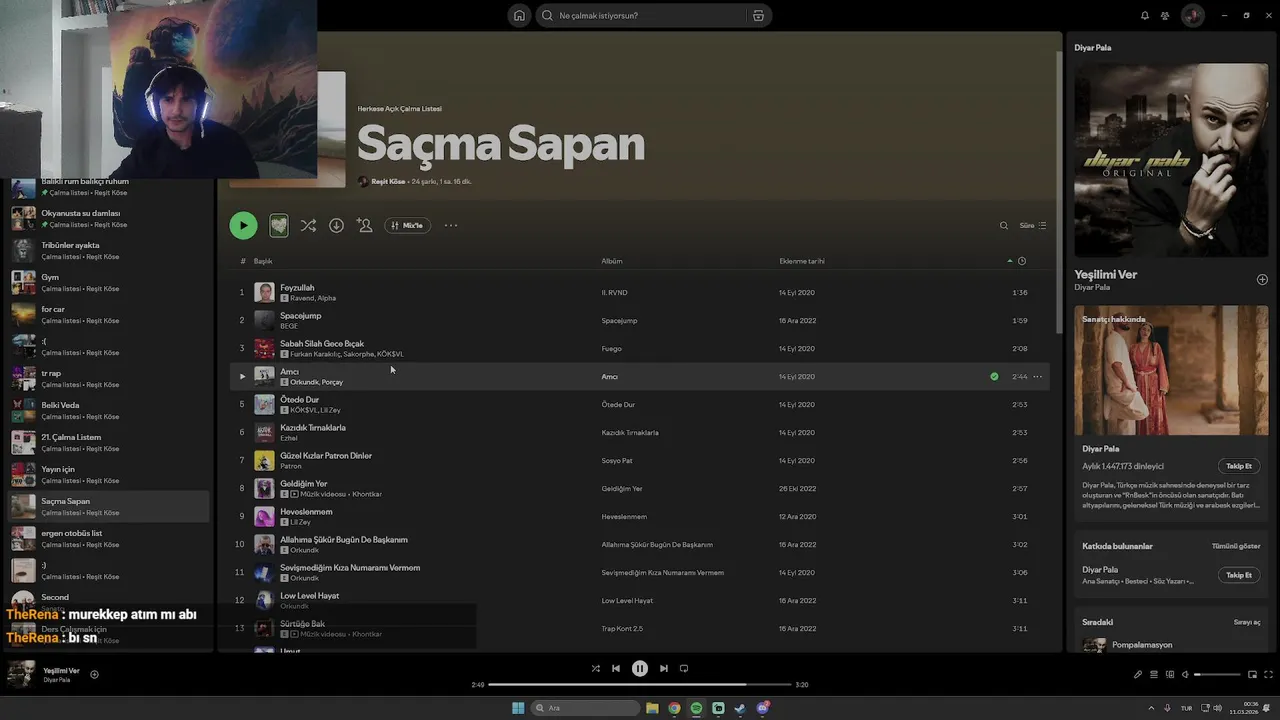This screenshot has width=1280, height=720.
Task: Enable shuffle for this playlist
Action: [x=308, y=226]
